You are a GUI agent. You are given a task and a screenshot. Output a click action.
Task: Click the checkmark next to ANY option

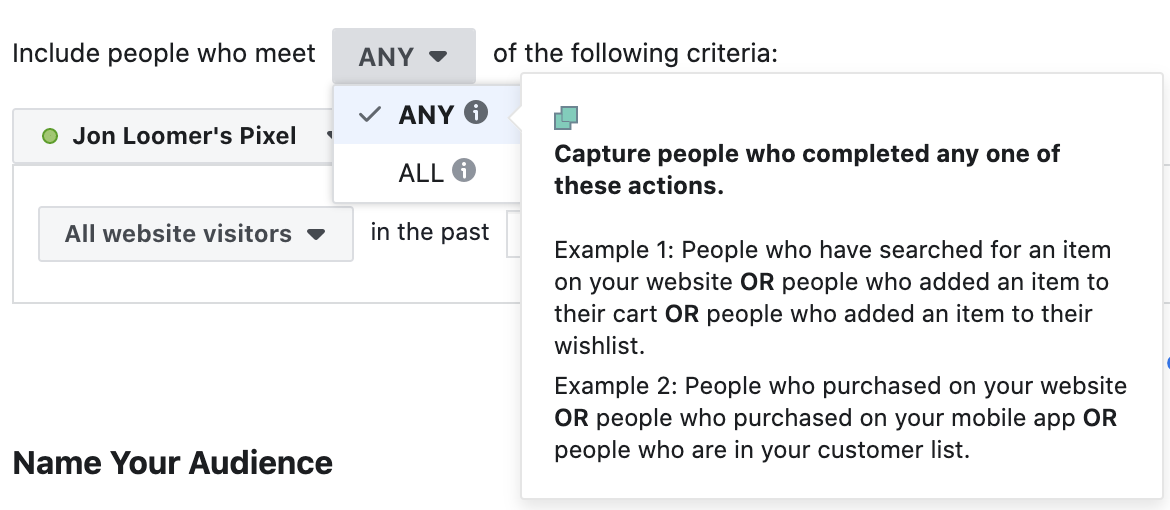370,114
